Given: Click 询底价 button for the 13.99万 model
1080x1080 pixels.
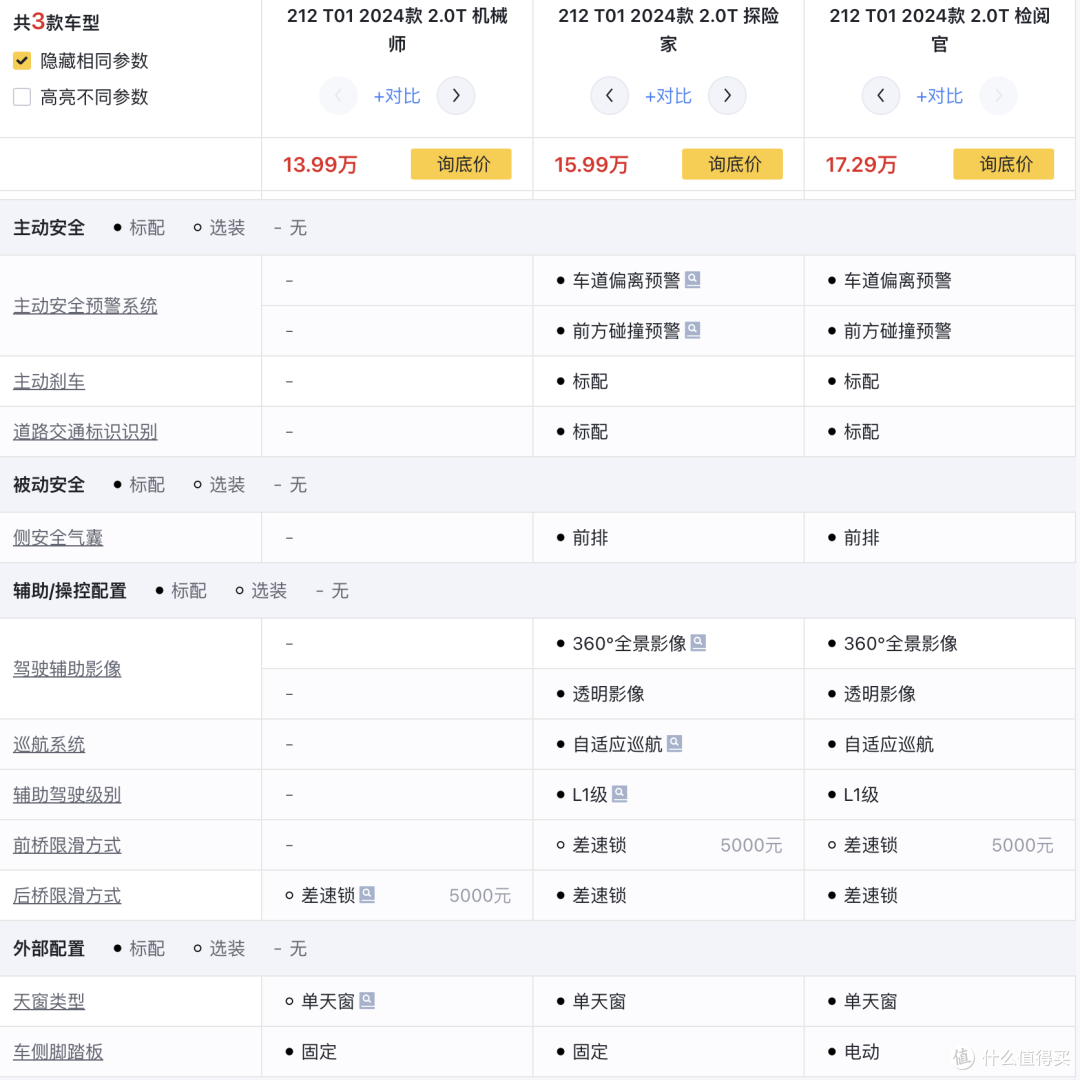Looking at the screenshot, I should [461, 164].
